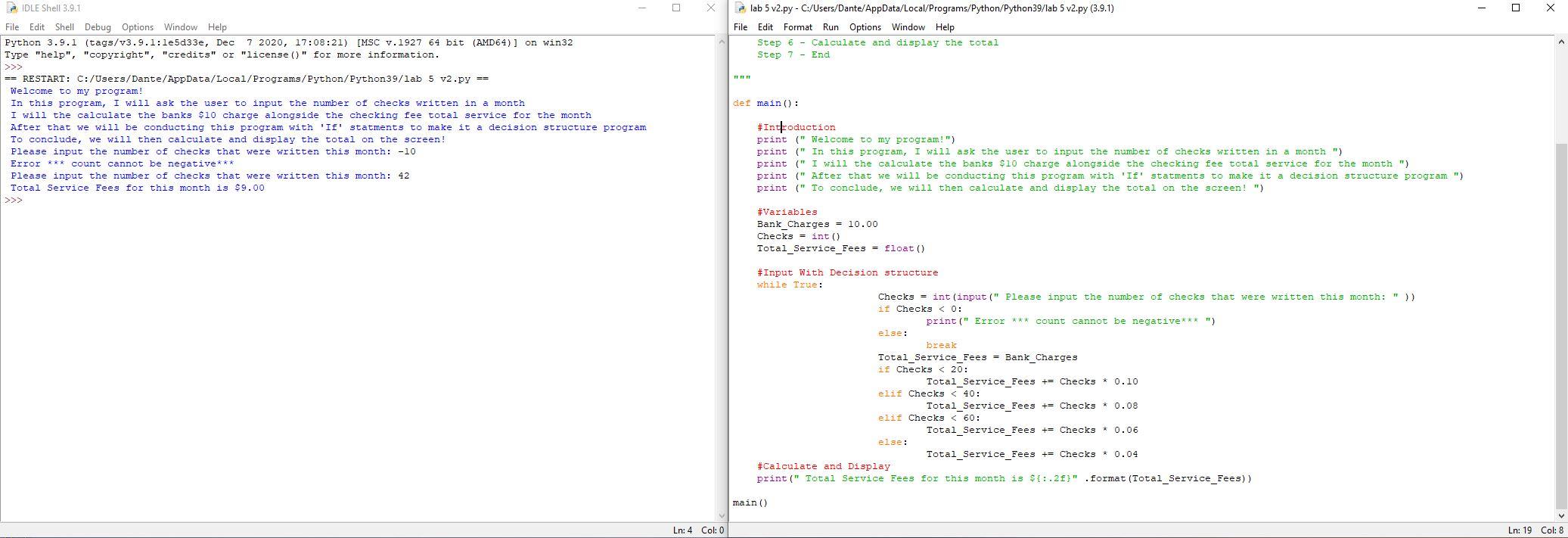Click 'if Checks < 0:' line
1568x538 pixels.
(920, 309)
